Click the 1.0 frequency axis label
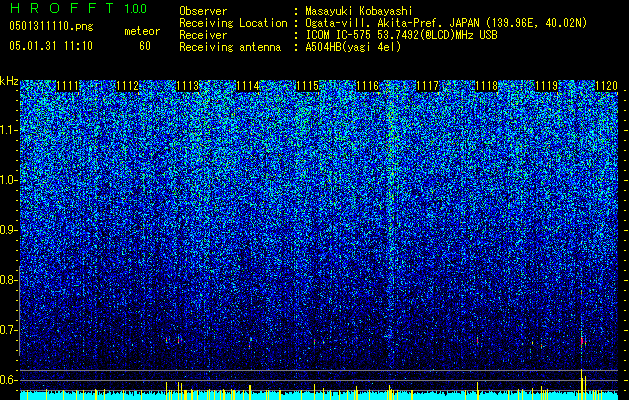Viewport: 629px width, 400px height. pos(9,180)
